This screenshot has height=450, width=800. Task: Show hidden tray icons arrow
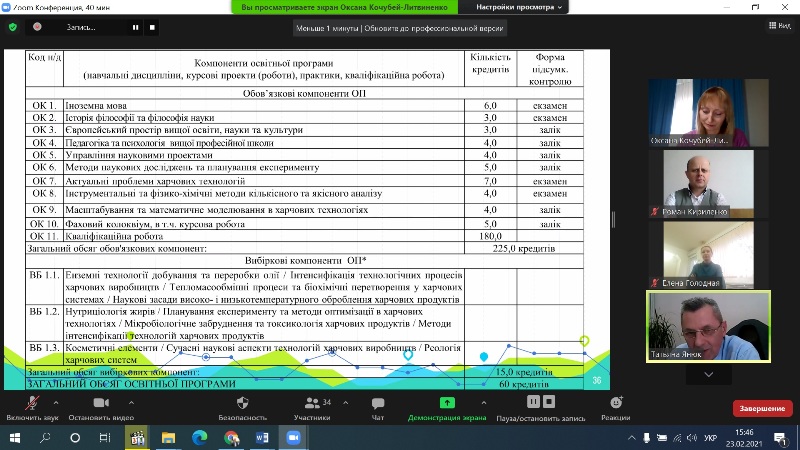point(632,438)
